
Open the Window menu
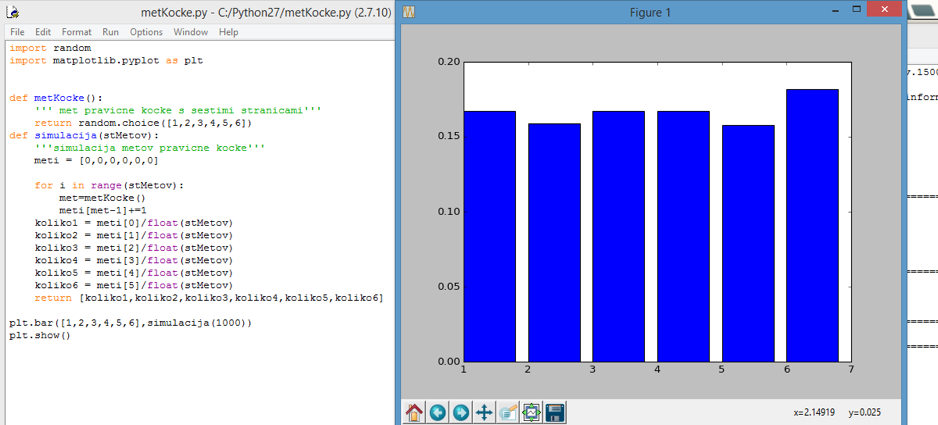click(190, 32)
